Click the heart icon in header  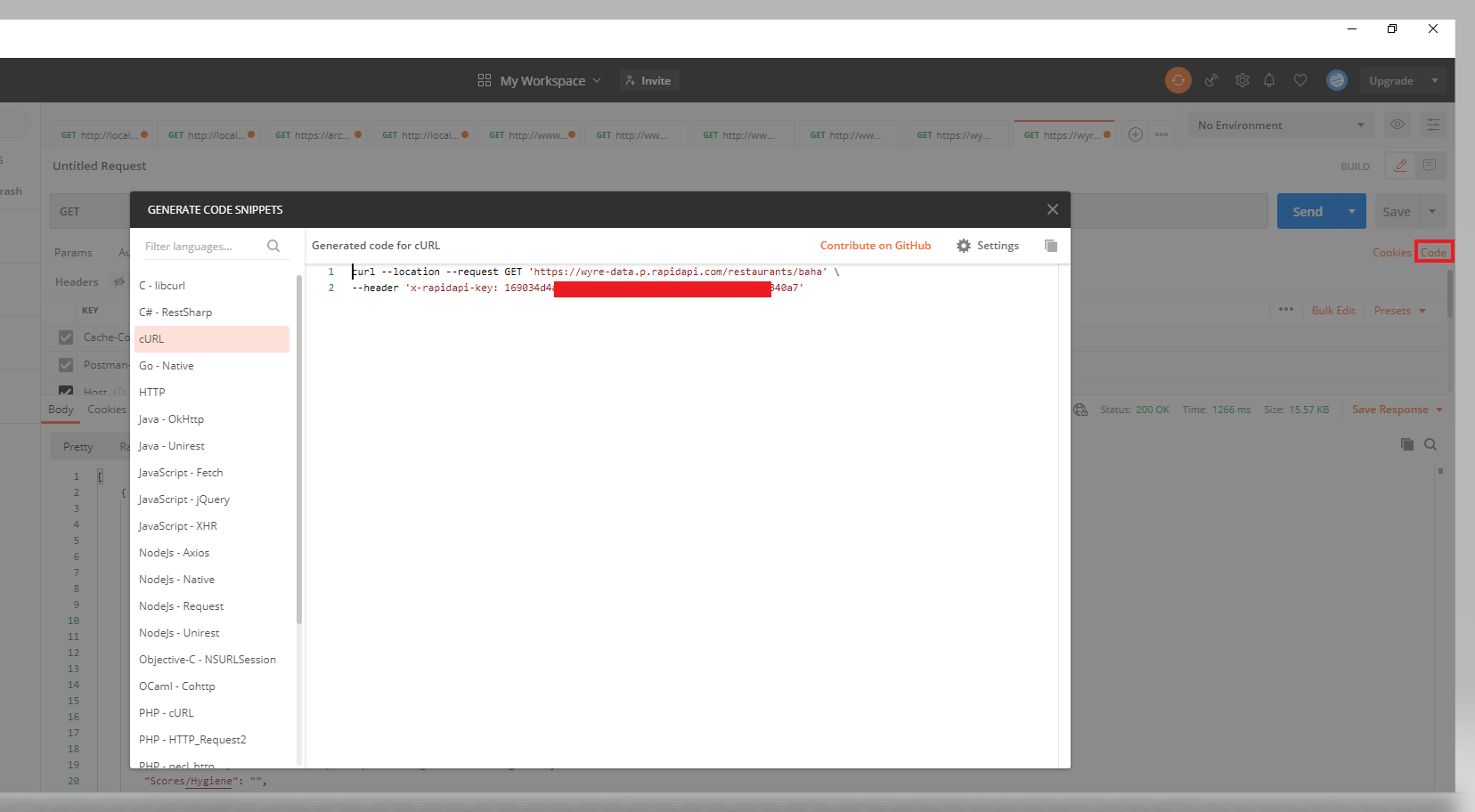pyautogui.click(x=1300, y=80)
